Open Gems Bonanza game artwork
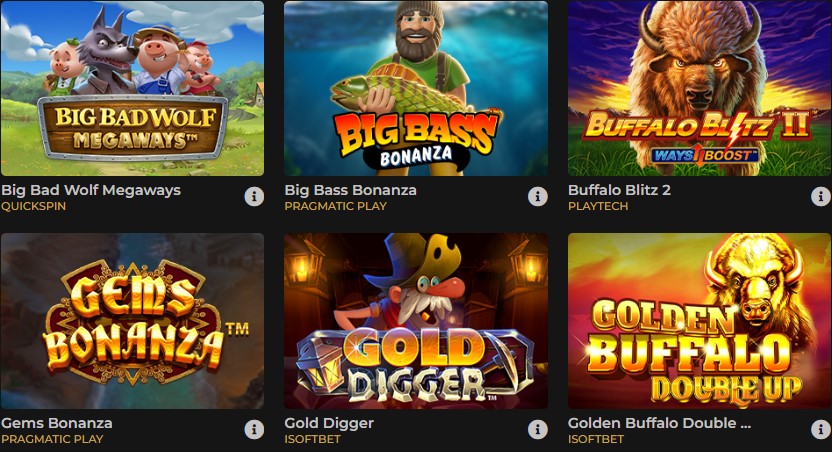Screen dimensions: 832x452 132,321
